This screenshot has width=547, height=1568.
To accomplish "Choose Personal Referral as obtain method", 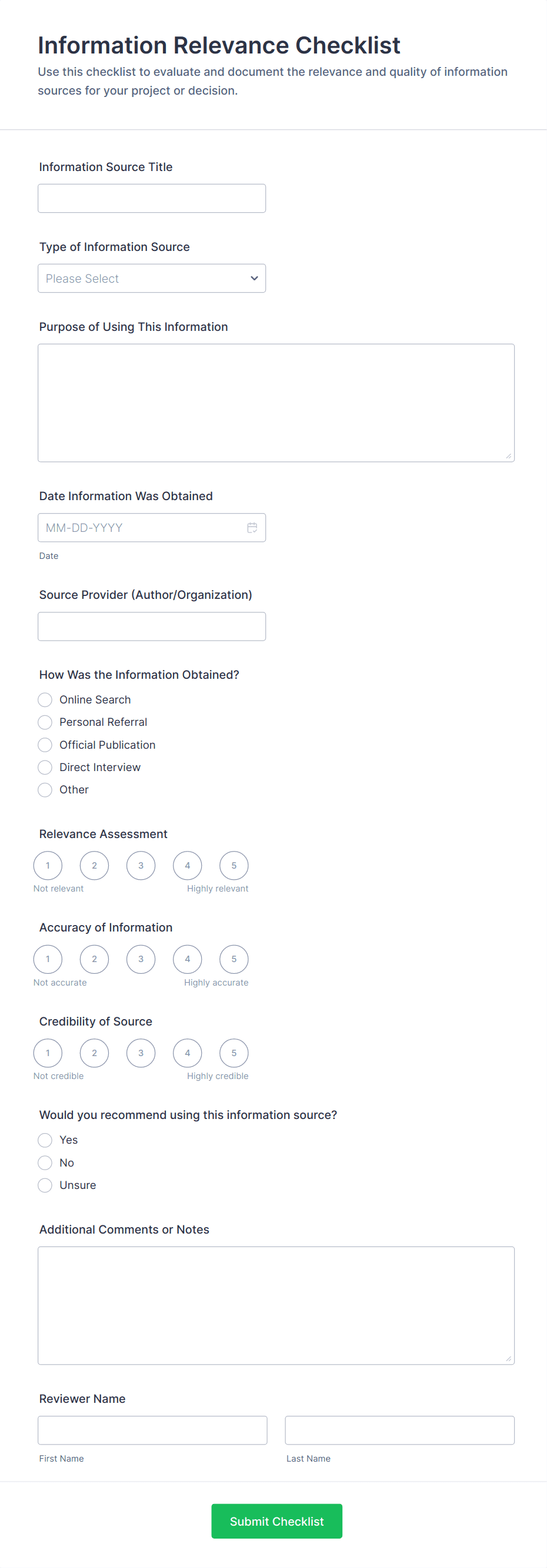I will click(45, 722).
